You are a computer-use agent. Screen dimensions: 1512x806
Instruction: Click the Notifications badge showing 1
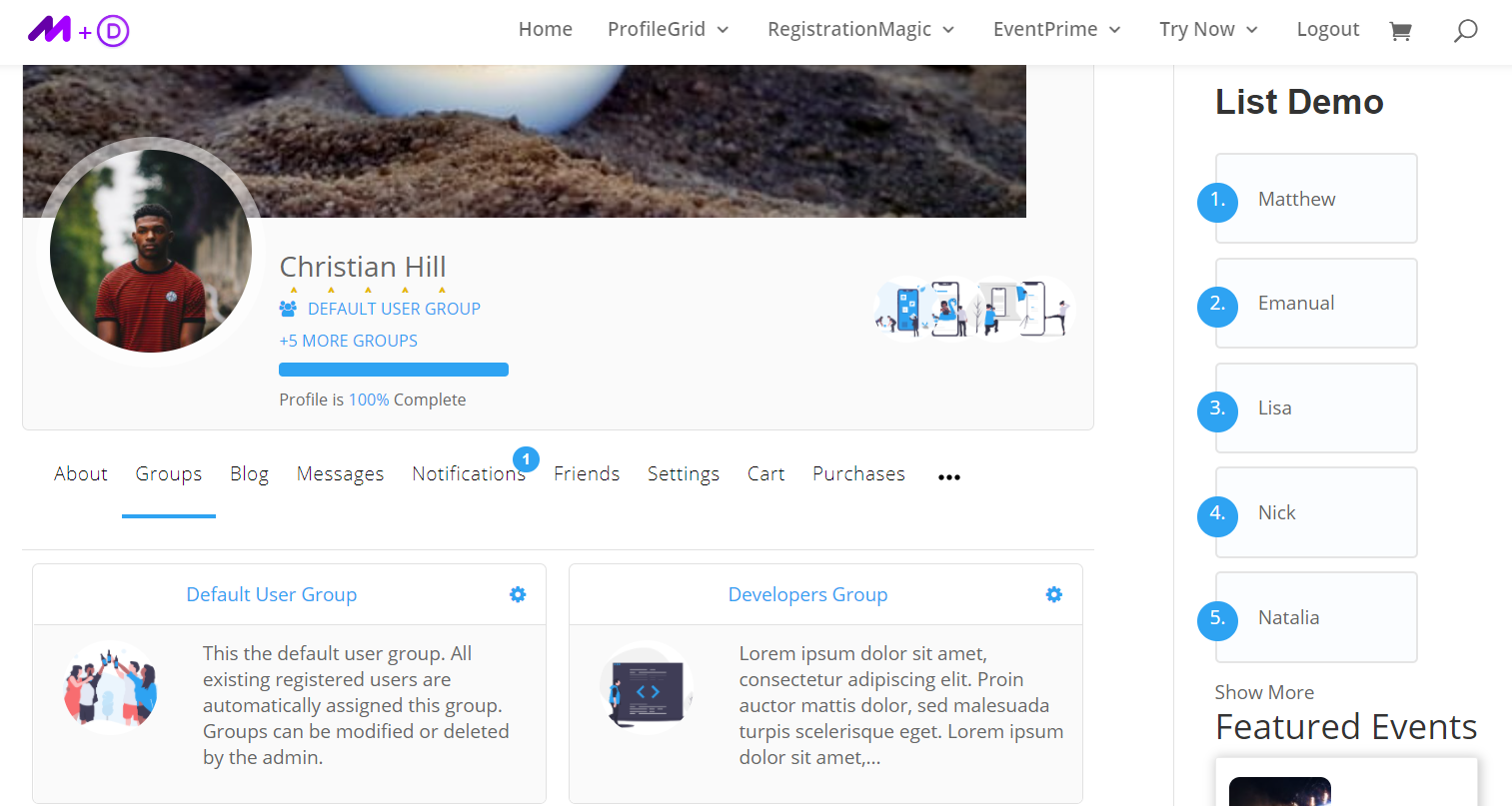coord(526,459)
